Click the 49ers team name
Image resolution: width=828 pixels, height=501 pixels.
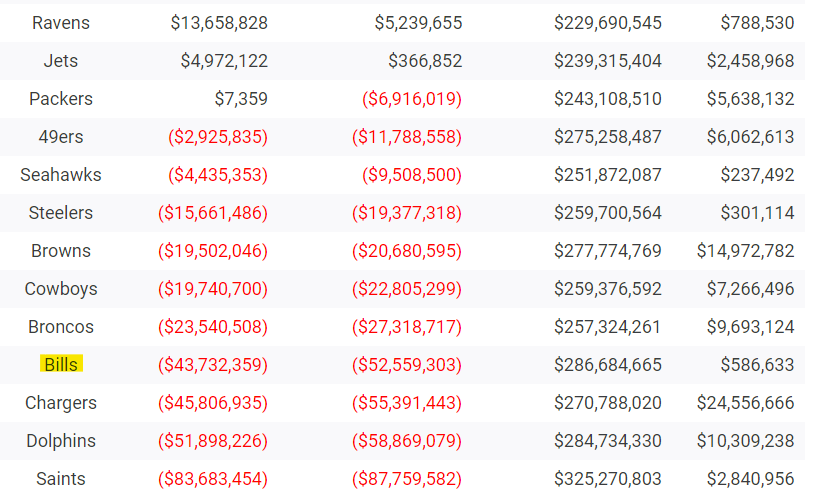(x=61, y=137)
